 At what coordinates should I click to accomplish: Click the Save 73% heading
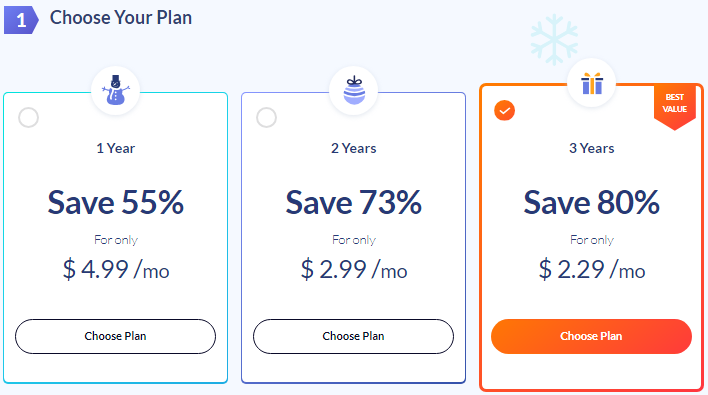tap(354, 202)
